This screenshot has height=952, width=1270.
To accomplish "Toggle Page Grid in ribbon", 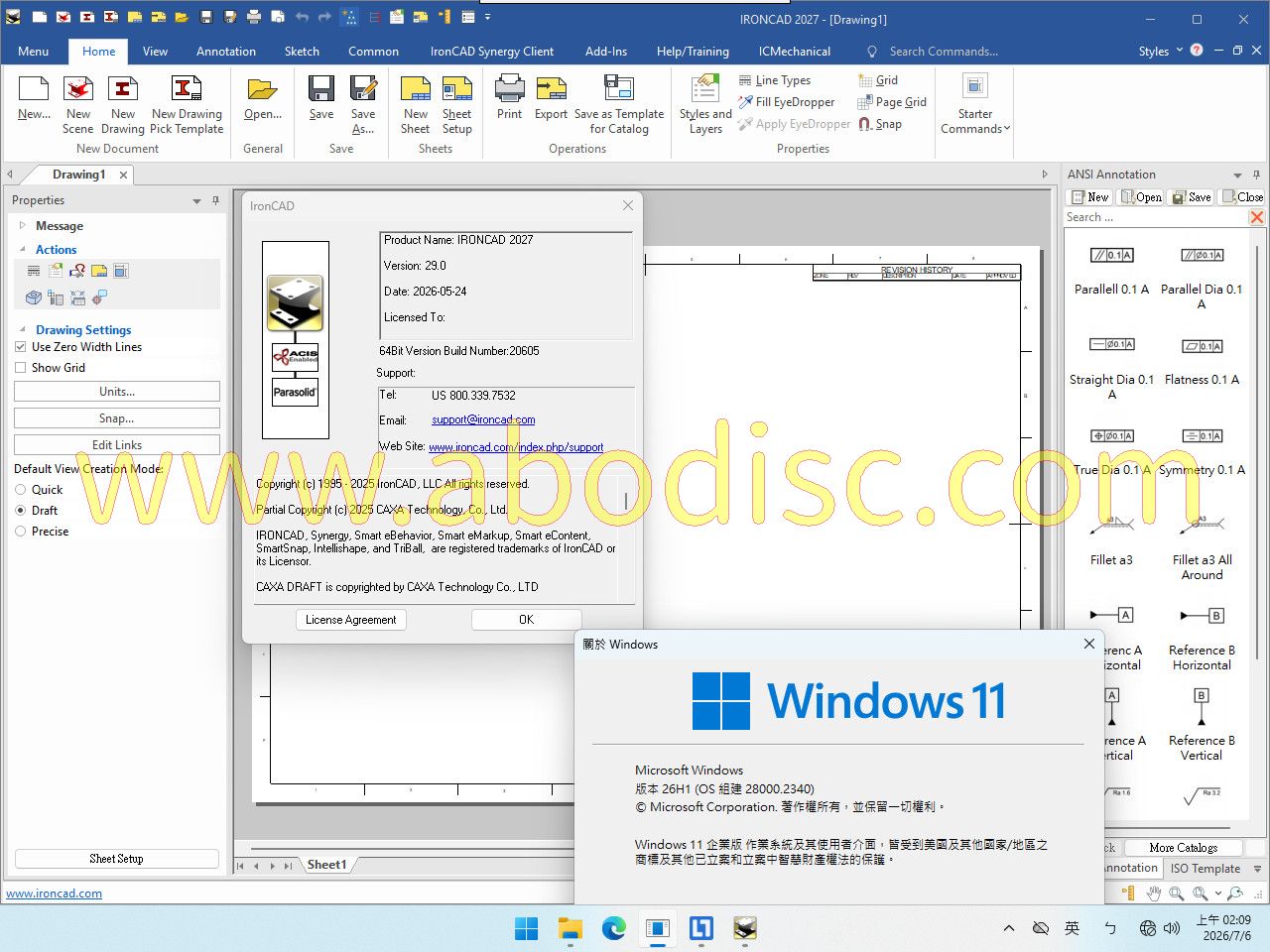I will (x=892, y=102).
